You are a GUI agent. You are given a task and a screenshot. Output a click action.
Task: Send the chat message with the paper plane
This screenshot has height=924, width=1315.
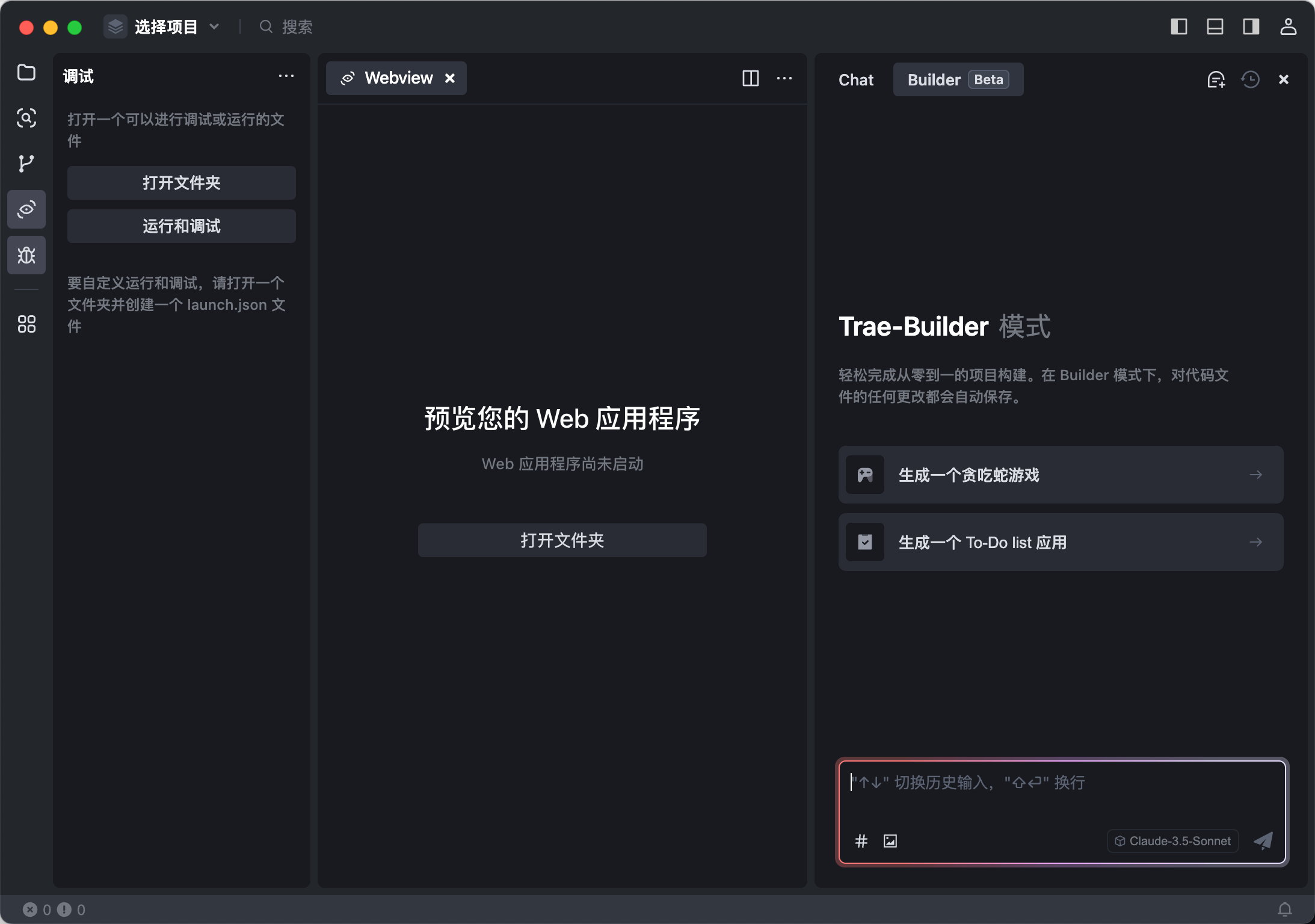pyautogui.click(x=1263, y=841)
